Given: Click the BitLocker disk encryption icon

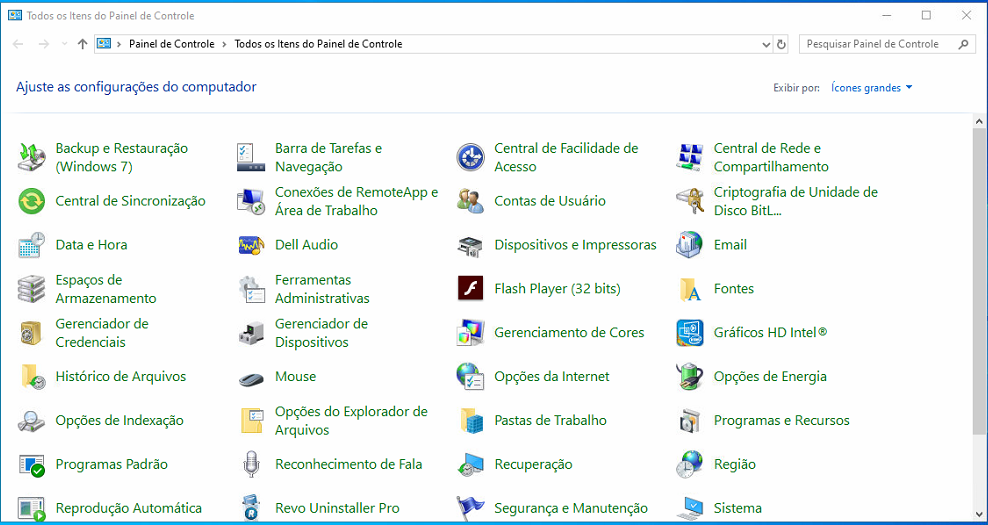Looking at the screenshot, I should 689,201.
